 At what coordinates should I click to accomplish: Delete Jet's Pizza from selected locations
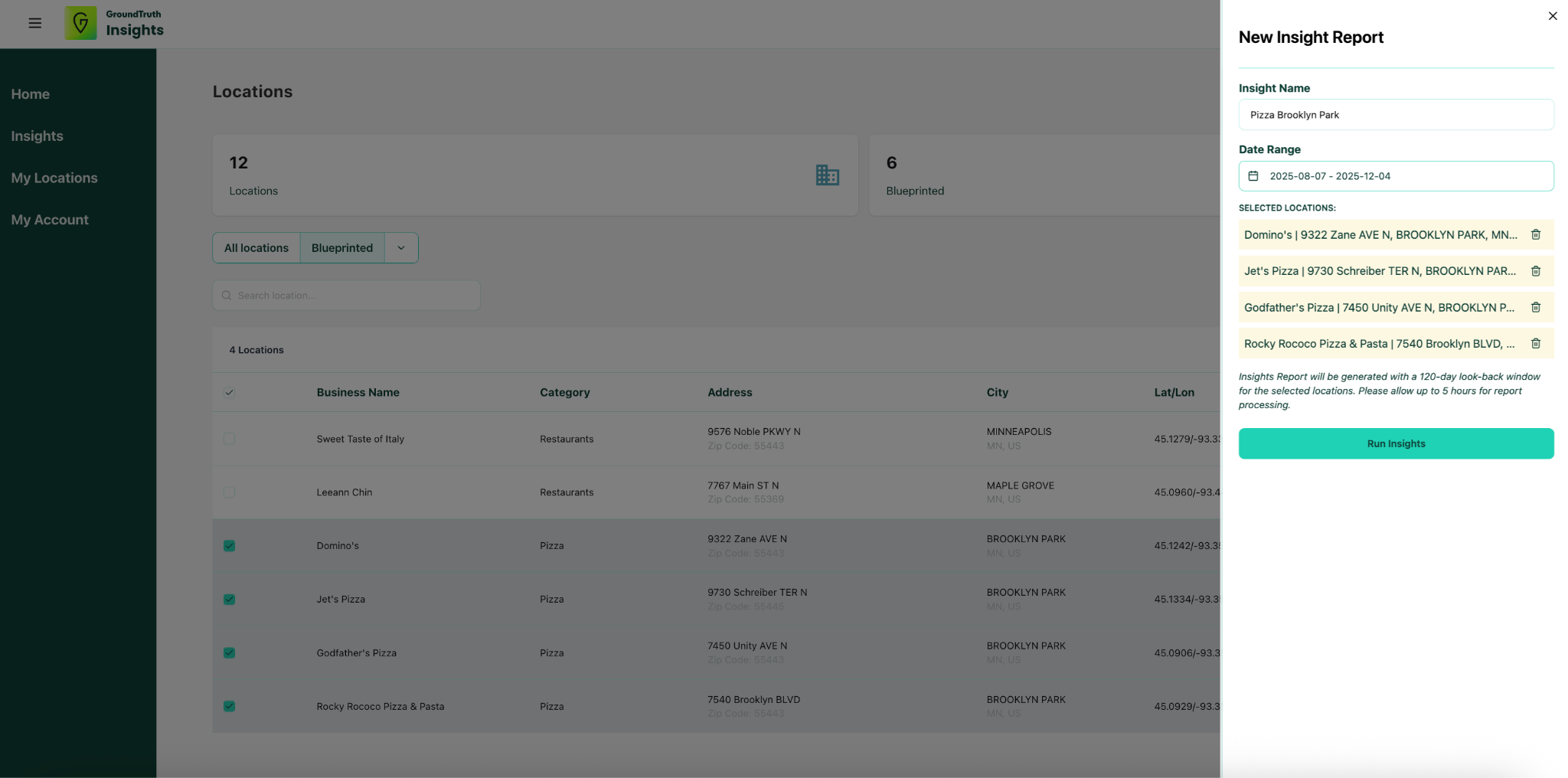click(x=1535, y=271)
